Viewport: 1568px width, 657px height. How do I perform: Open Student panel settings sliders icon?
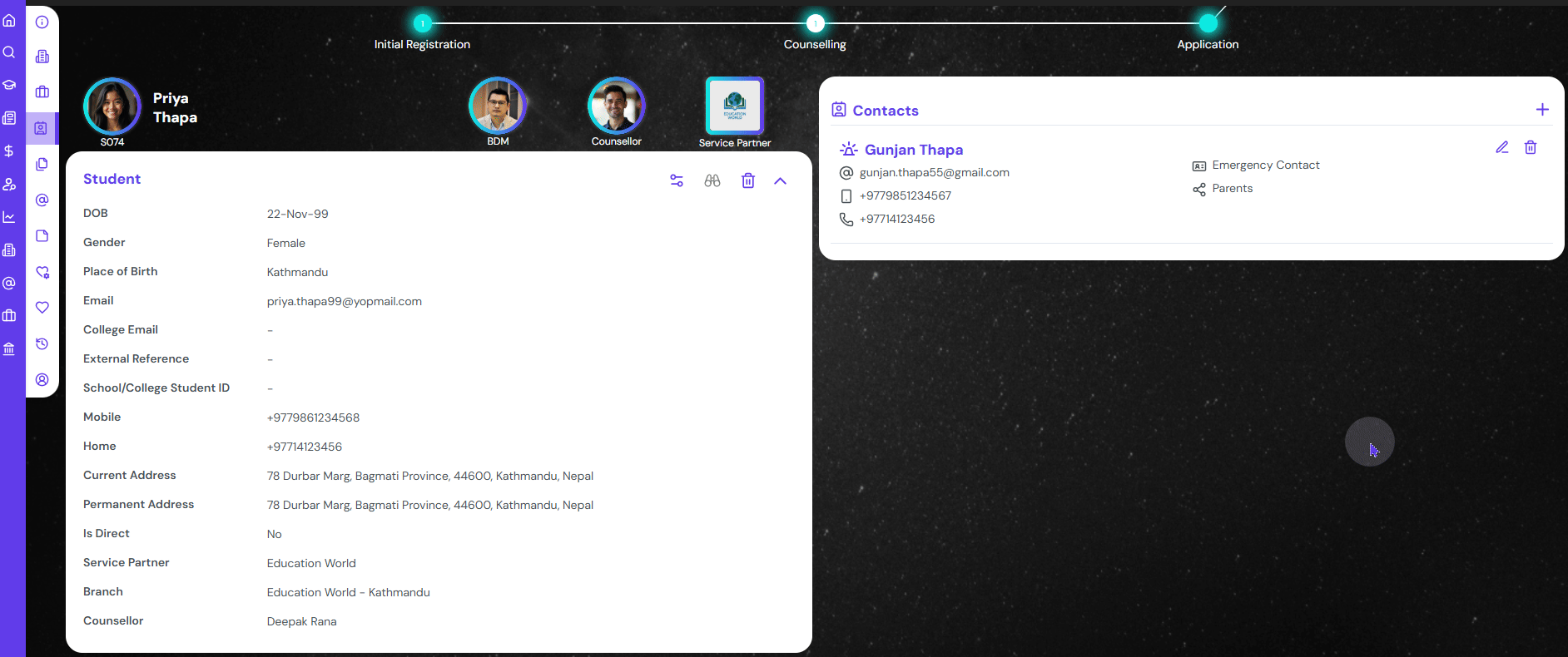coord(677,180)
